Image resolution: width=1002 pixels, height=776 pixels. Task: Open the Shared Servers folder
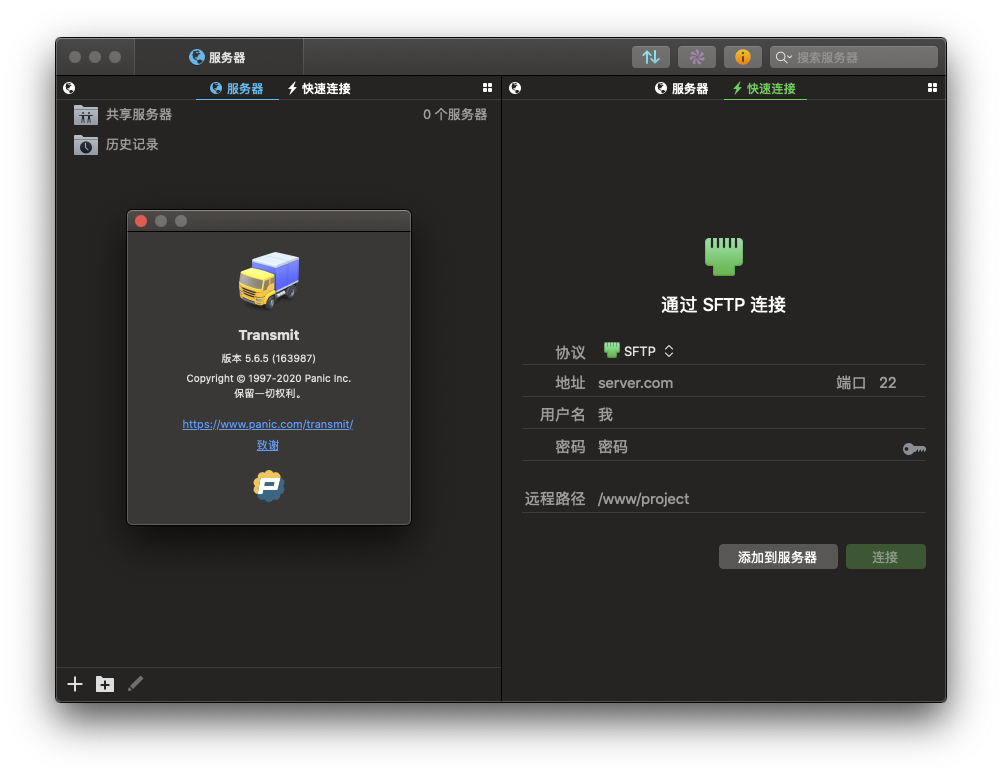pos(279,114)
